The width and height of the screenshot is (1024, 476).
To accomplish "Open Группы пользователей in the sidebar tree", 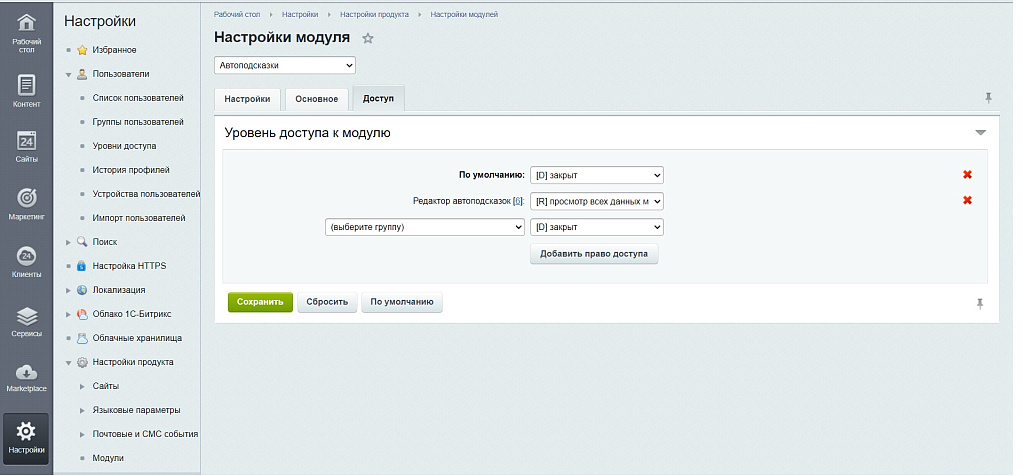I will 138,122.
